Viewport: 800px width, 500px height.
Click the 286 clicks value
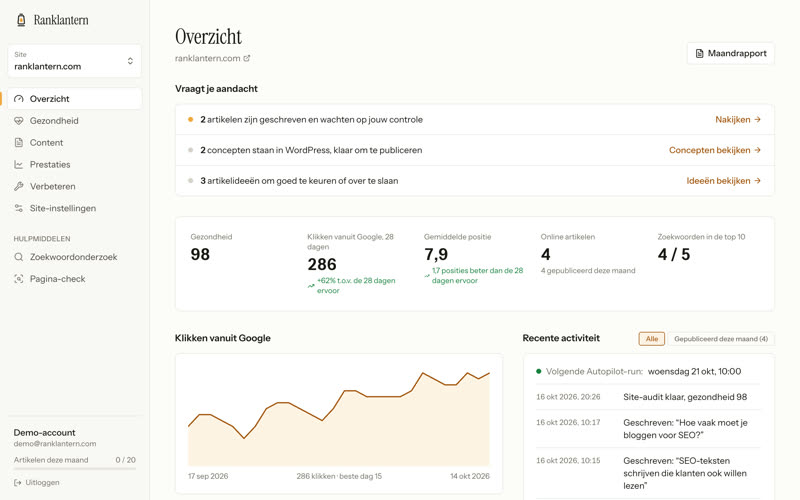pos(322,264)
